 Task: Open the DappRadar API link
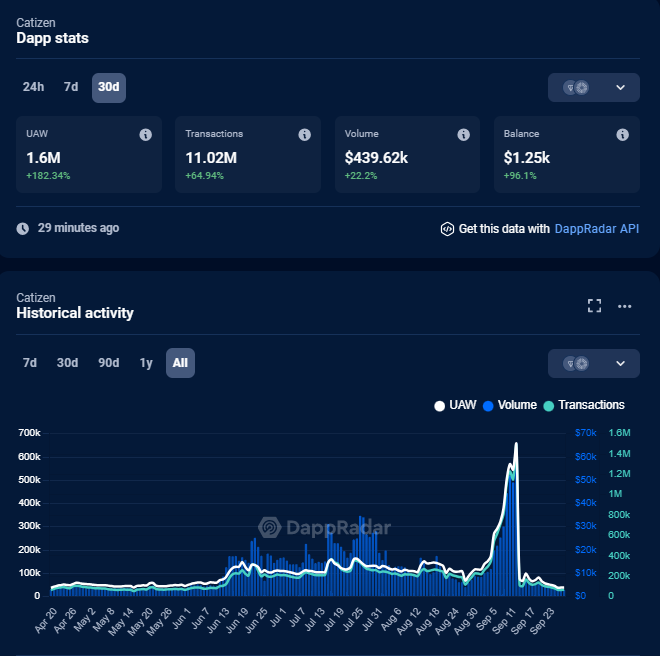click(x=596, y=229)
